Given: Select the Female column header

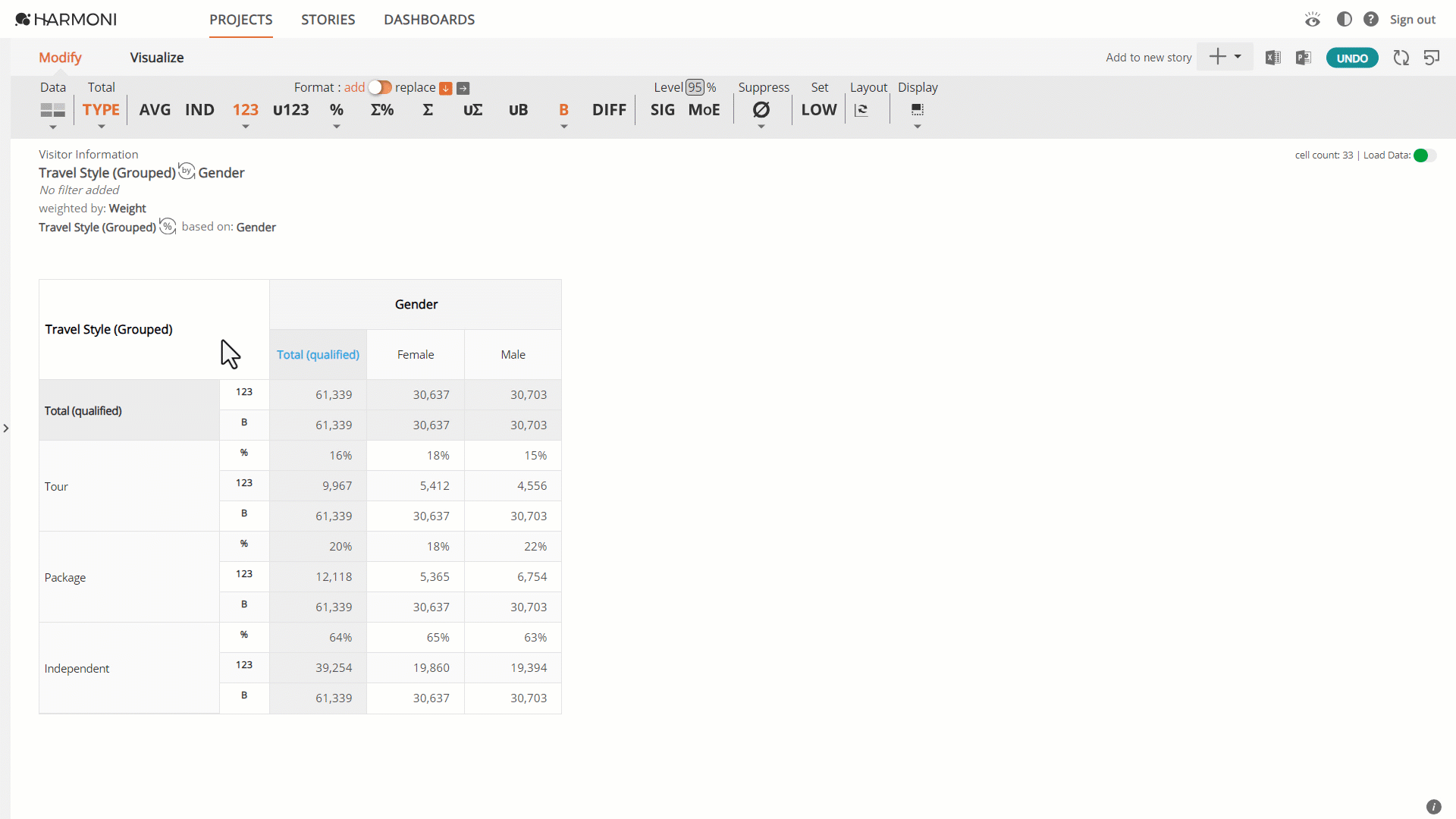Looking at the screenshot, I should [416, 355].
